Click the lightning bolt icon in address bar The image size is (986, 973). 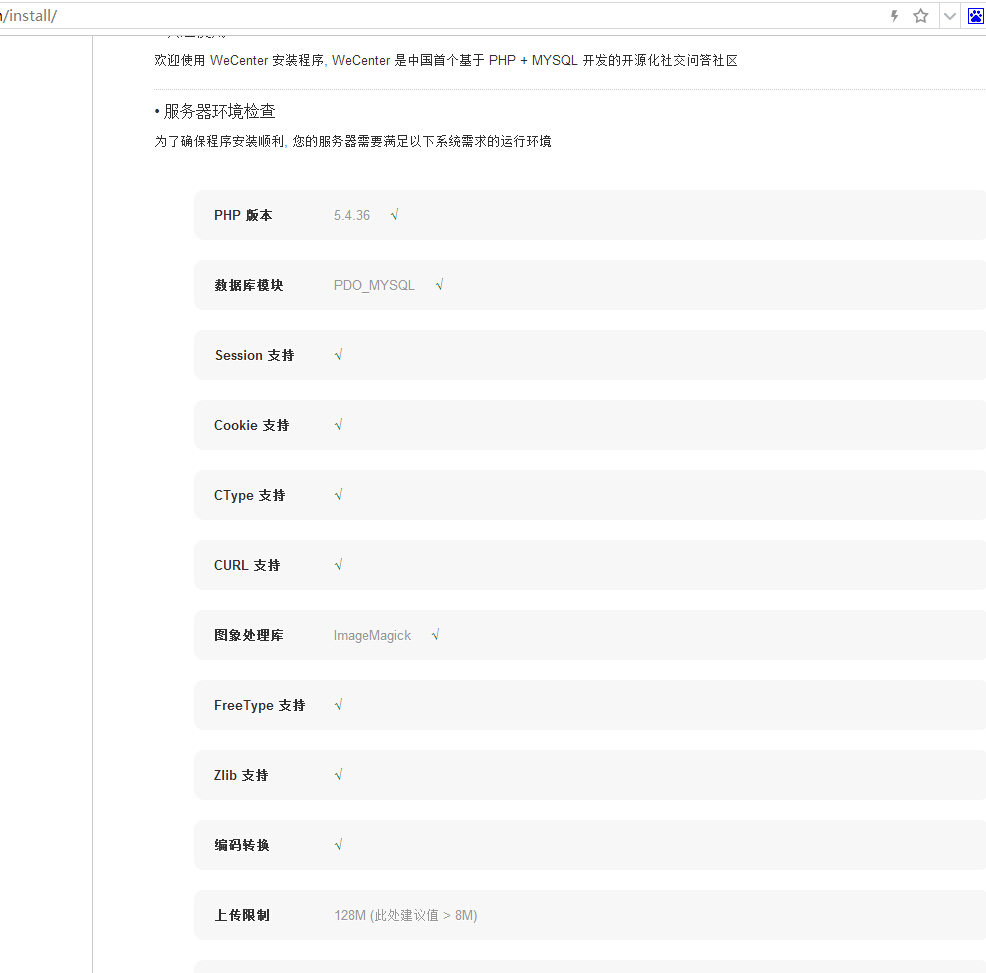pos(894,16)
